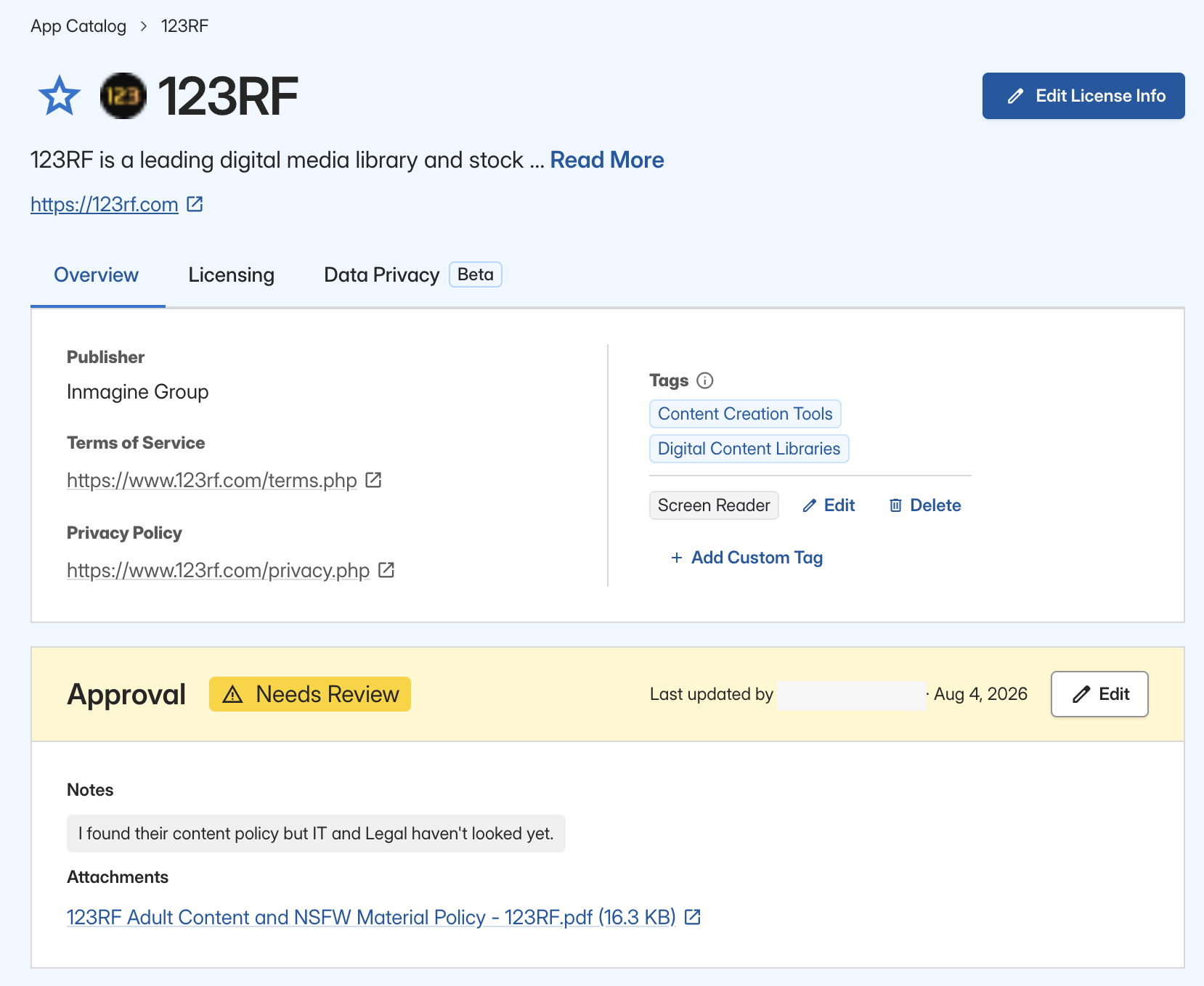Open the https://123rf.com website link
The width and height of the screenshot is (1204, 986).
pyautogui.click(x=105, y=204)
